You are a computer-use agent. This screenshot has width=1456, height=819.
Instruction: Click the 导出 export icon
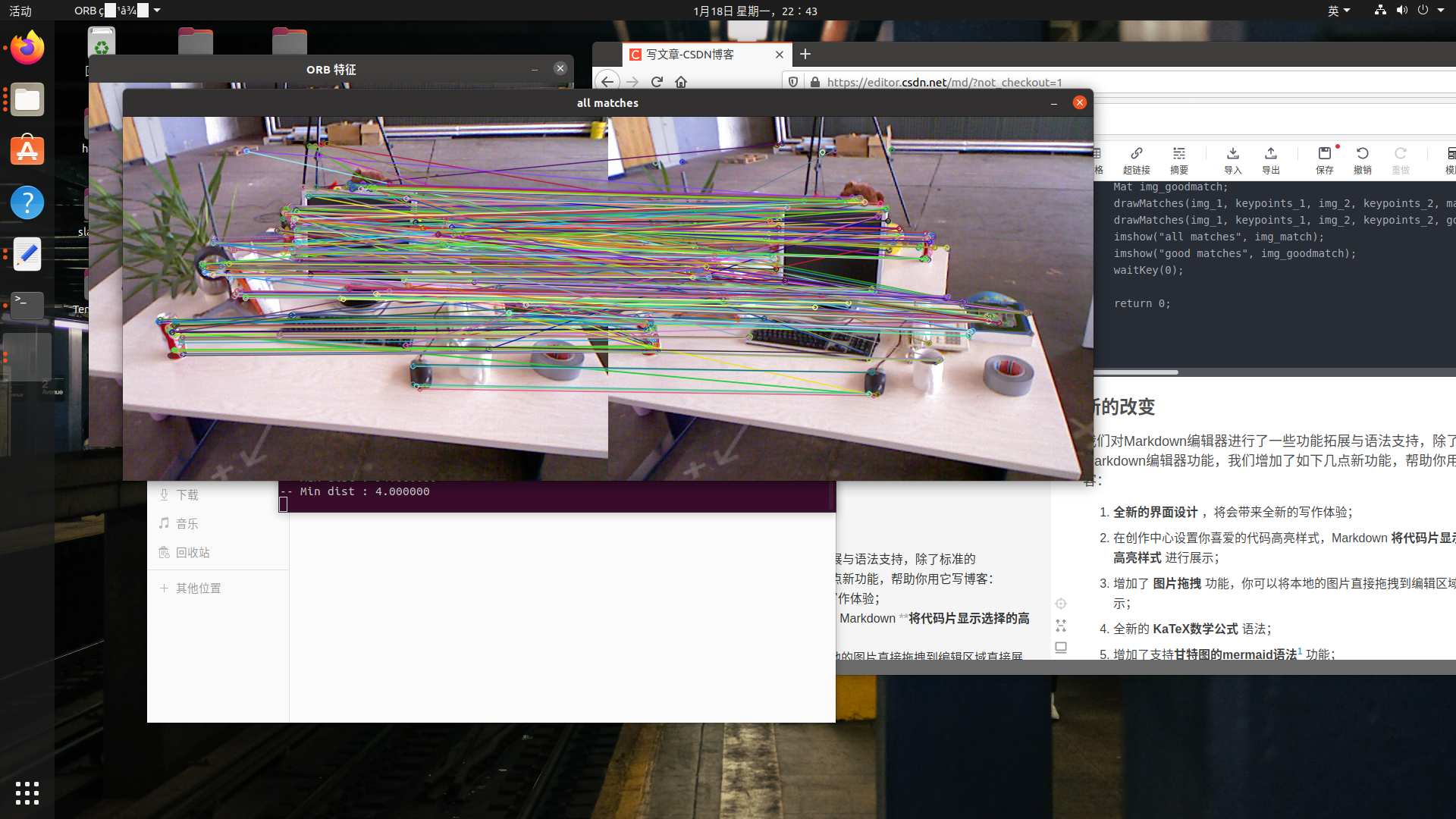[x=1270, y=160]
